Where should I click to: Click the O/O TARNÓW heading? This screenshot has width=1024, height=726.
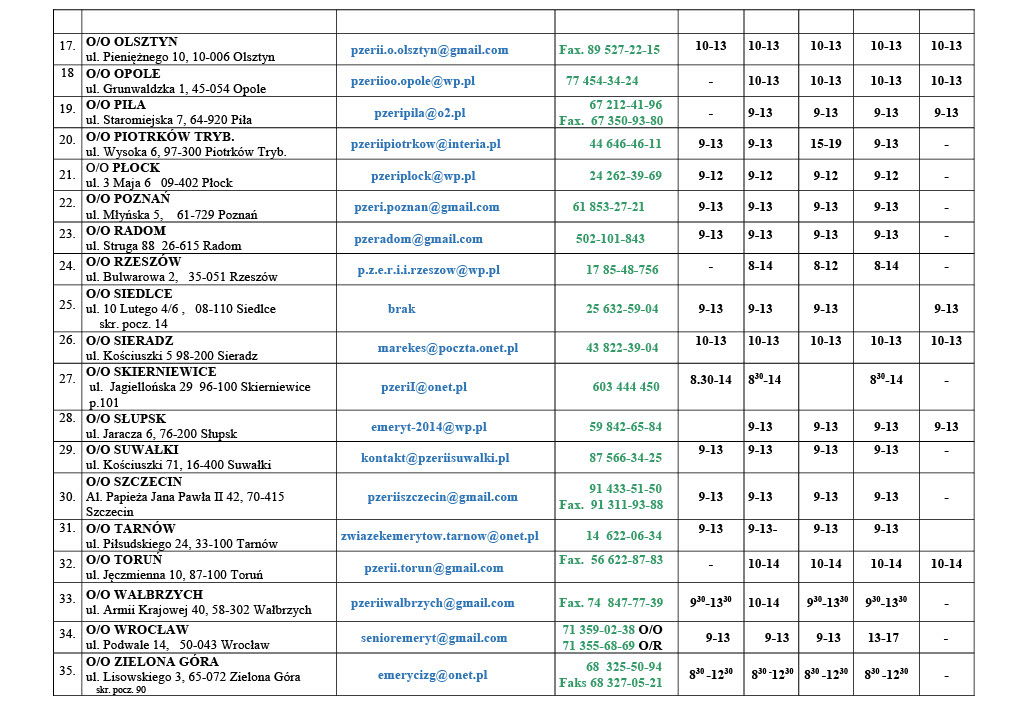131,529
